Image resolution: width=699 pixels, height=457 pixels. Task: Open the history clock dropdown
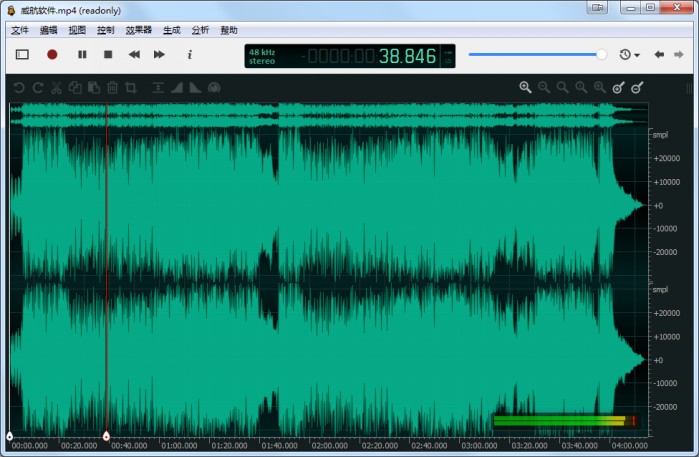click(629, 54)
